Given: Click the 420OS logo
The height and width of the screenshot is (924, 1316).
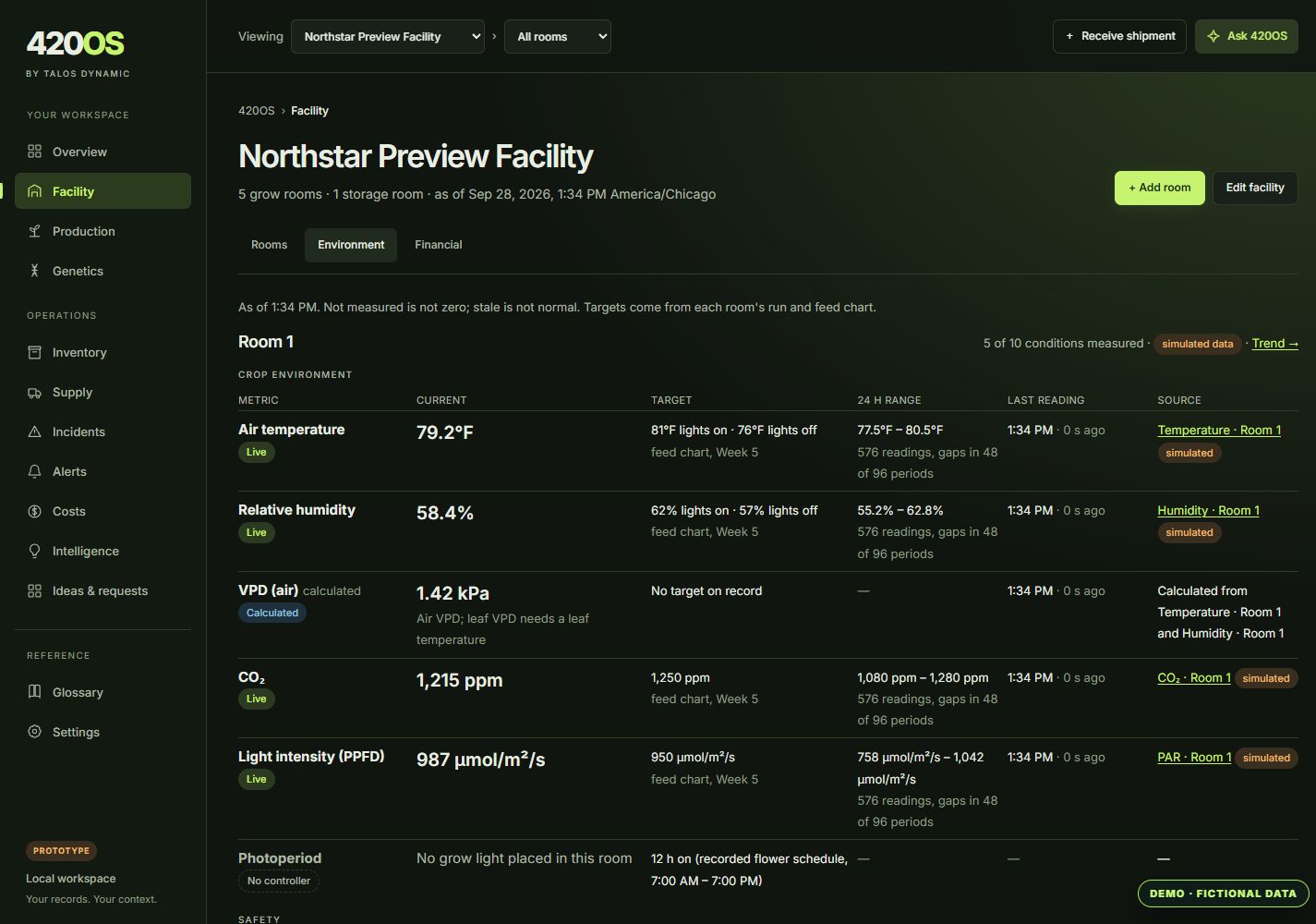Looking at the screenshot, I should click(75, 43).
